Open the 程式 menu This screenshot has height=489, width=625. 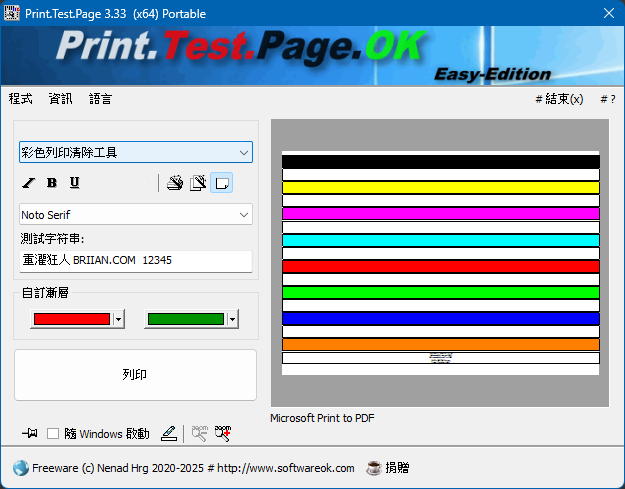20,99
